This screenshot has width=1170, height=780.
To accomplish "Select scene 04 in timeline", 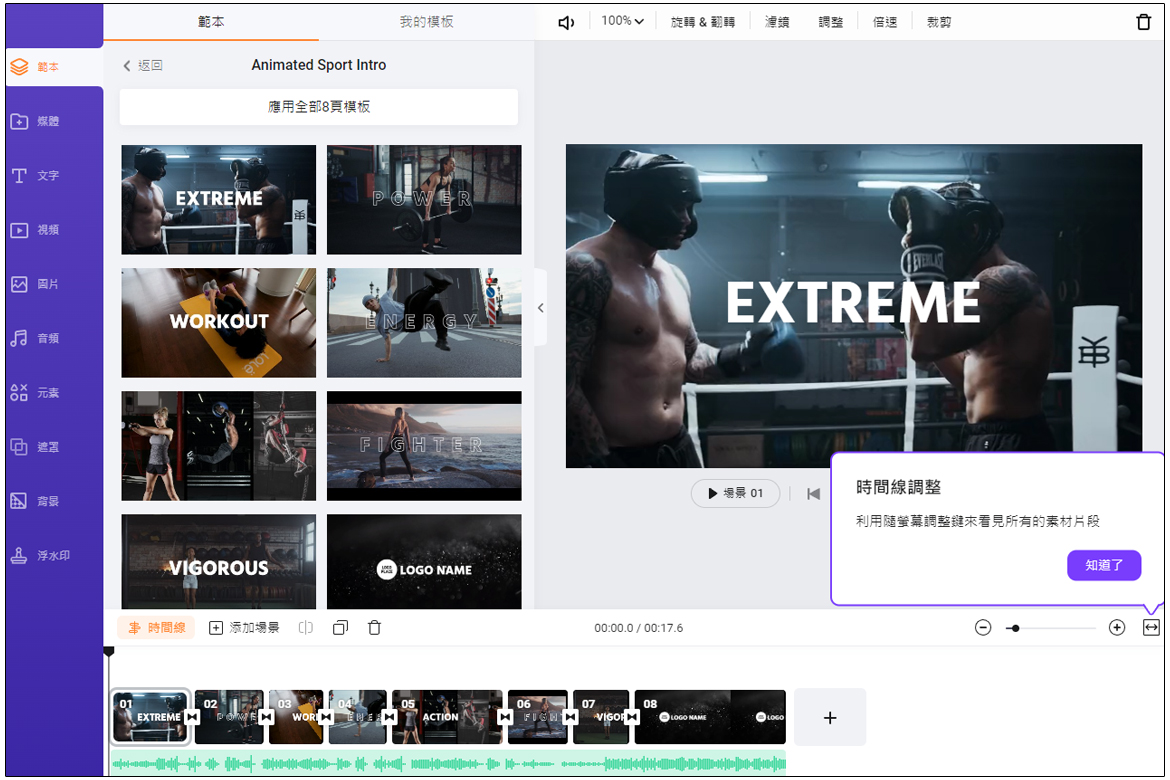I will [x=357, y=717].
